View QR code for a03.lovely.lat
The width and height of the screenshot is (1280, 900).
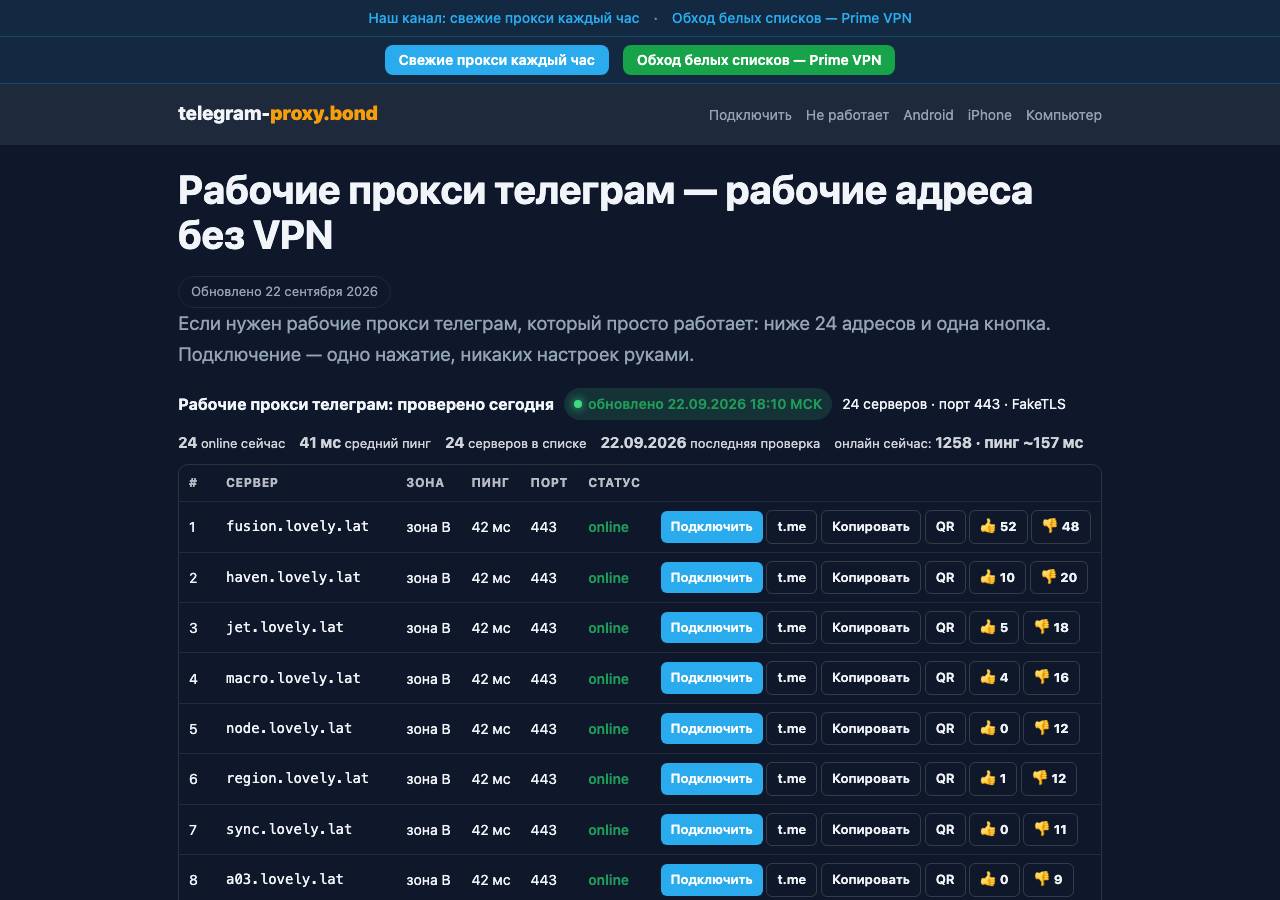(945, 880)
